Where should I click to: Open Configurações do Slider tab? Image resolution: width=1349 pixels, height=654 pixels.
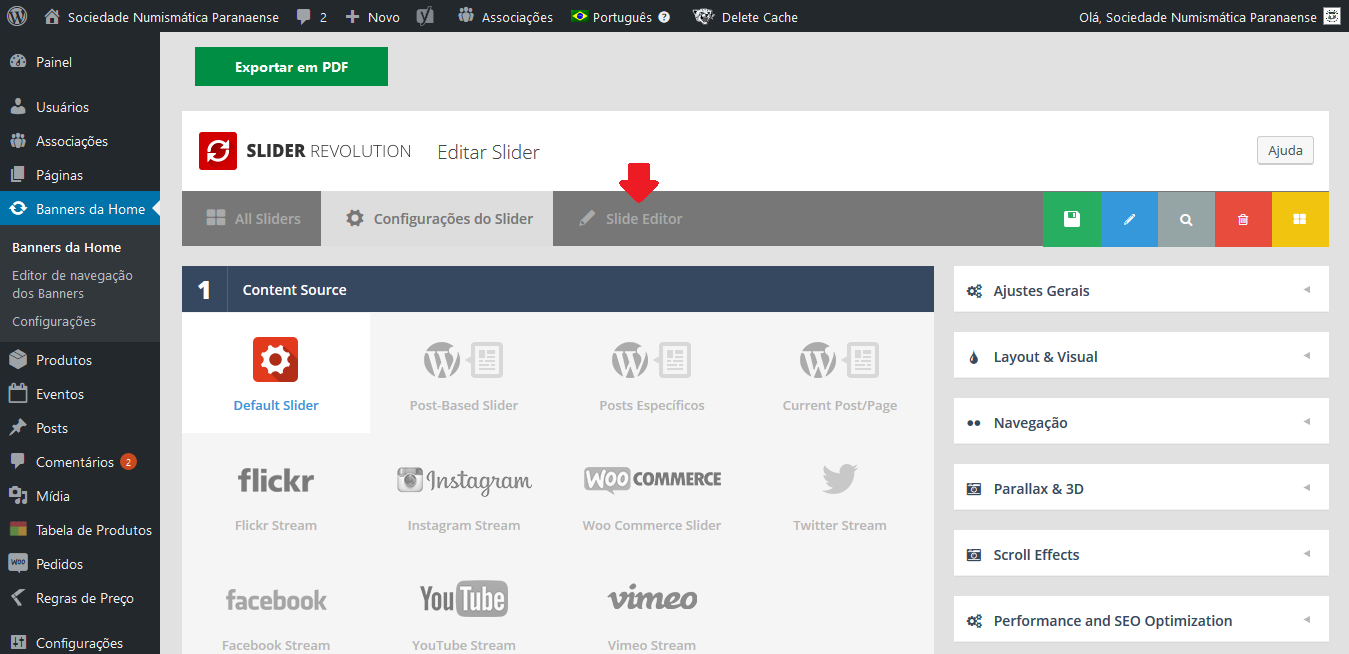click(437, 218)
